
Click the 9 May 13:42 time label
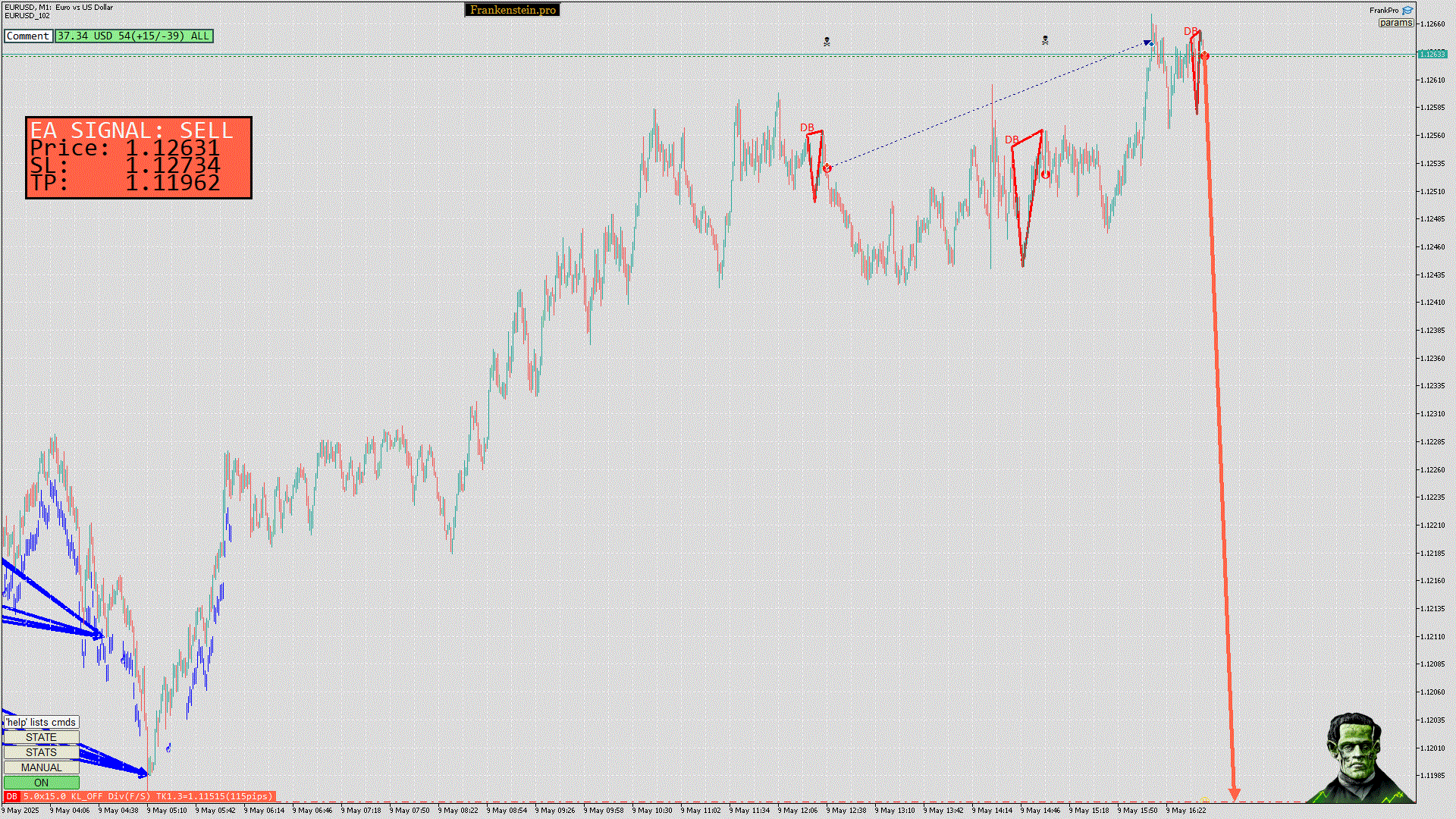pyautogui.click(x=943, y=810)
